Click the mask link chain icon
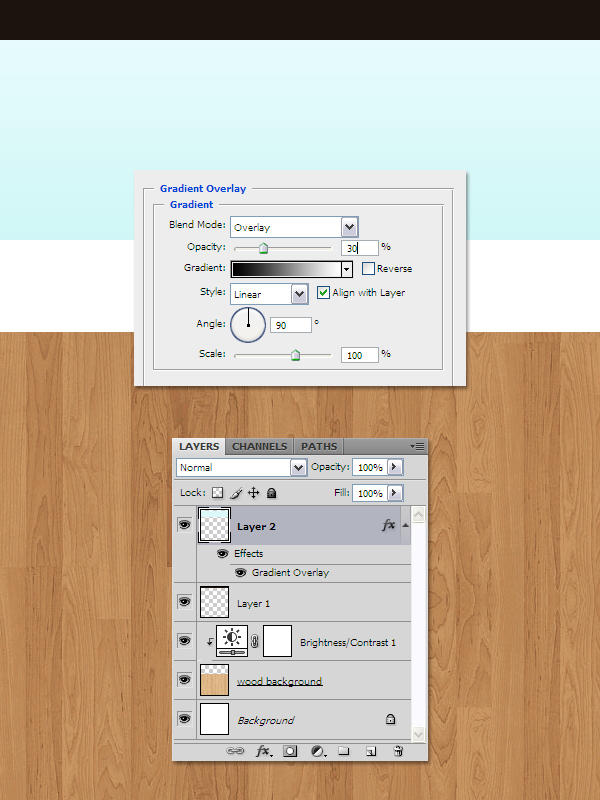This screenshot has height=800, width=600. 255,641
